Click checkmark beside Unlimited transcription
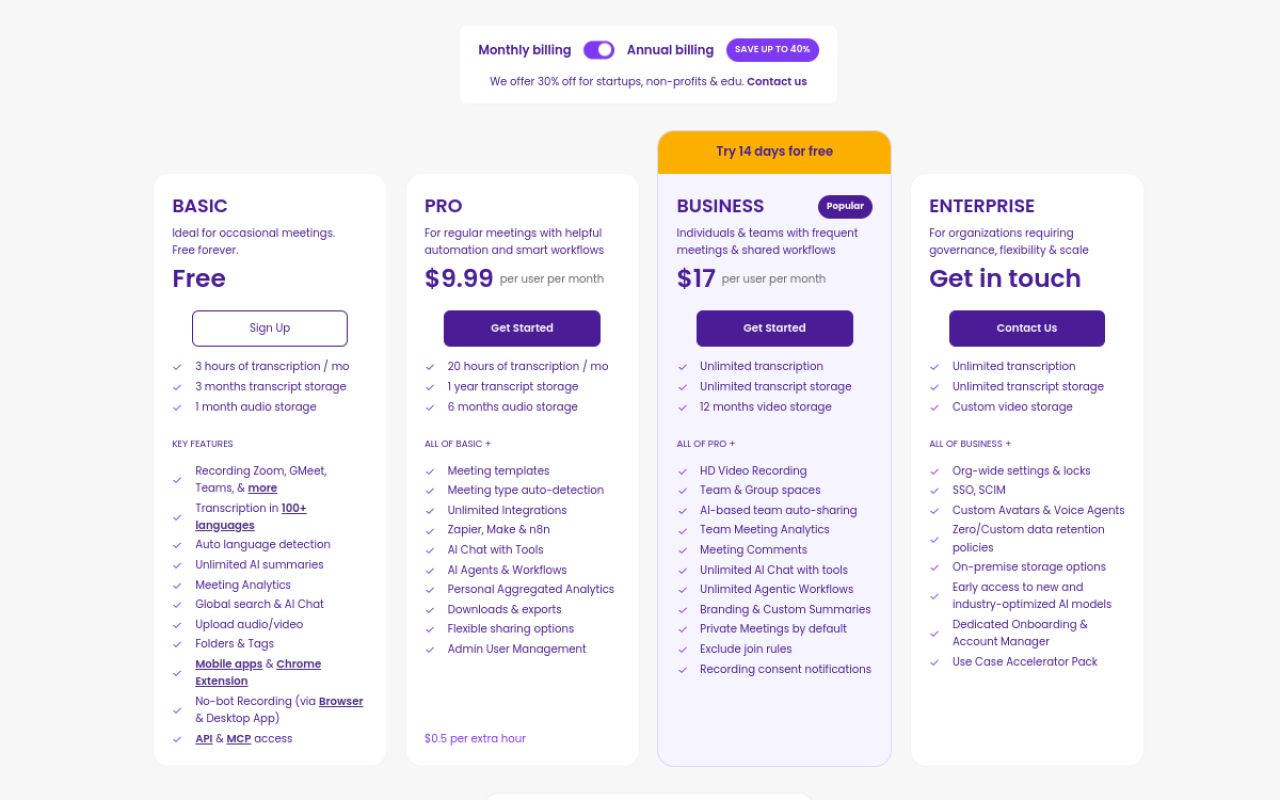The width and height of the screenshot is (1280, 800). (x=682, y=366)
